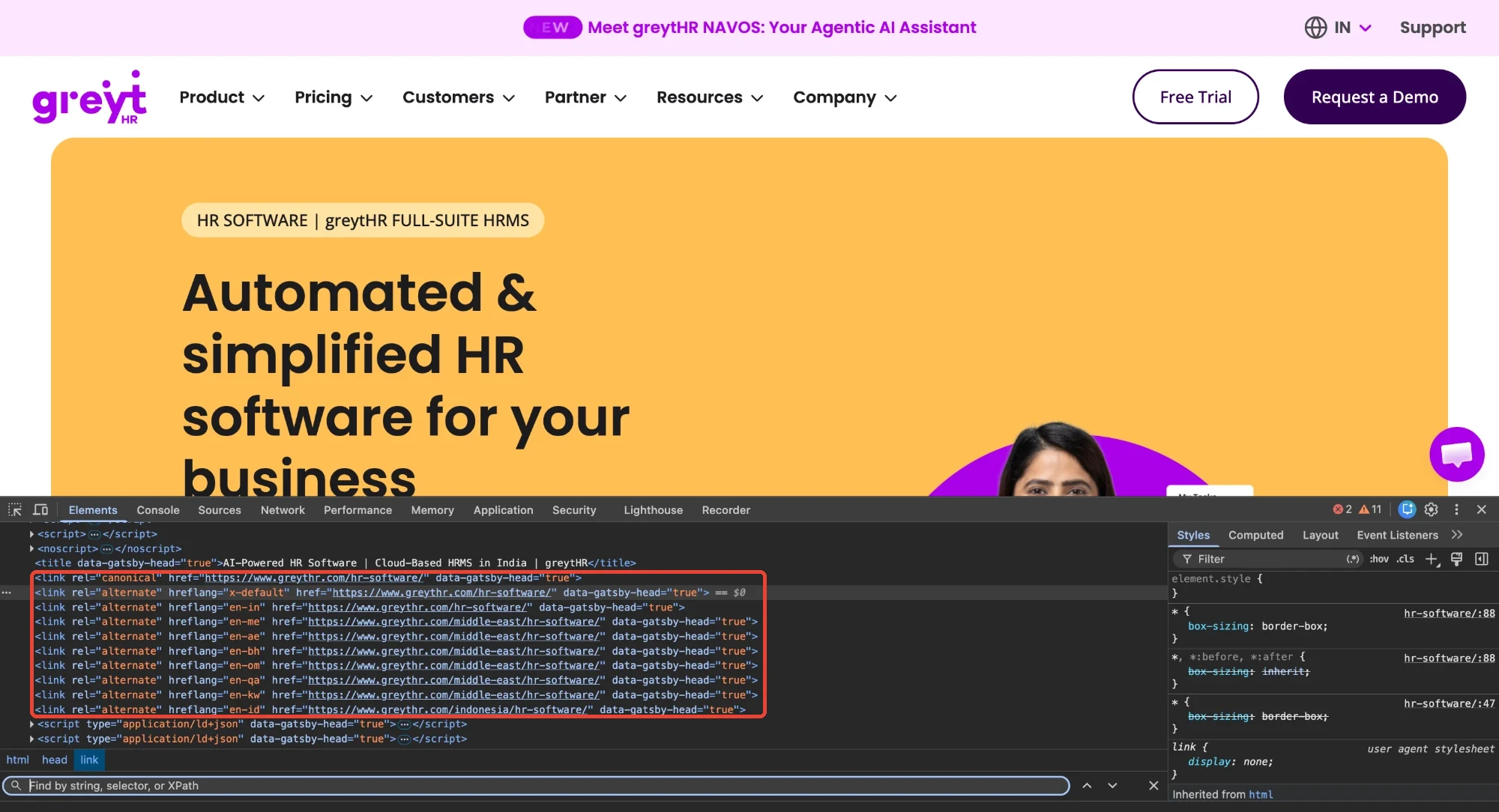The width and height of the screenshot is (1499, 812).
Task: Switch to the Network tab
Action: pos(283,510)
